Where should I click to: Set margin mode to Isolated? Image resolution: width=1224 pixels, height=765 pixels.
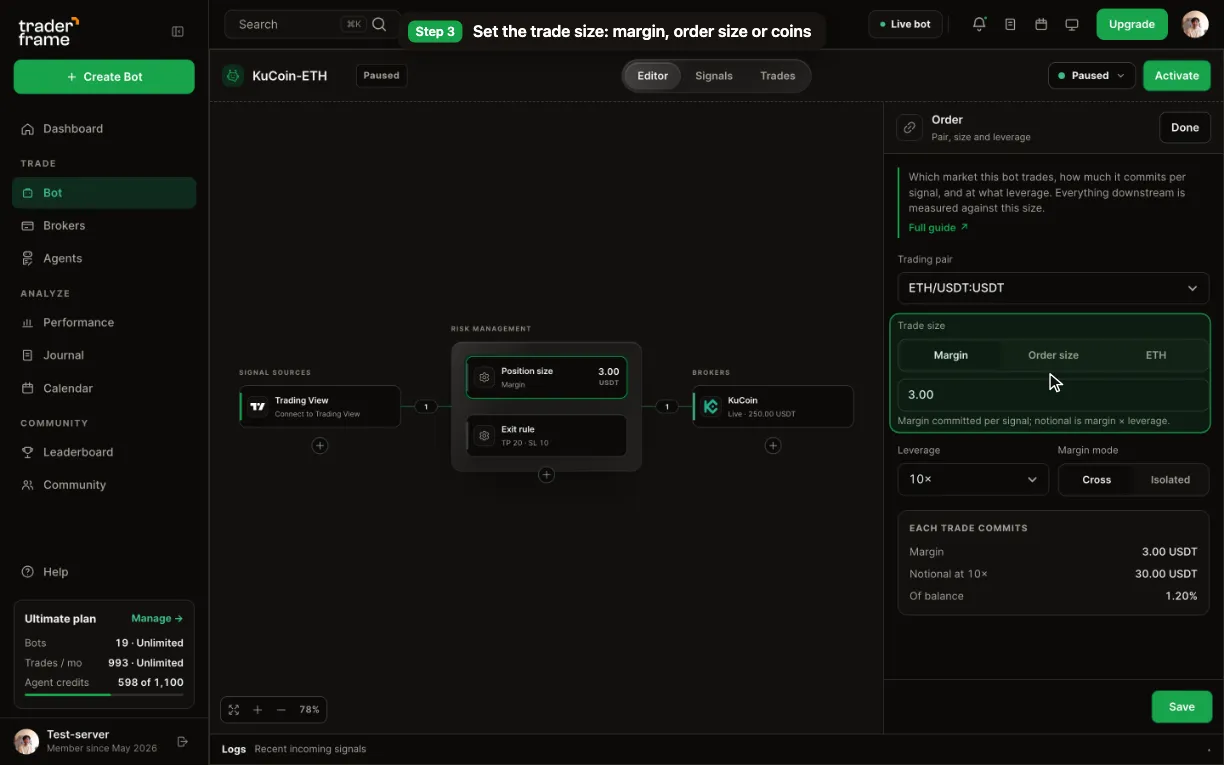click(1170, 480)
